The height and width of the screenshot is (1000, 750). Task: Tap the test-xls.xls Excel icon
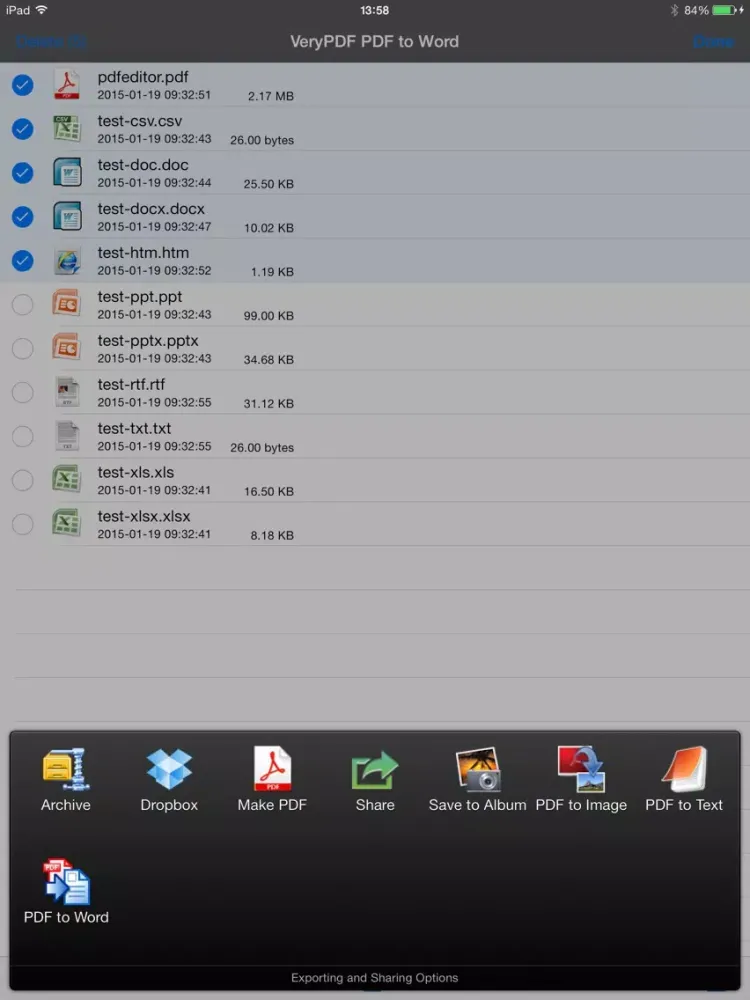pyautogui.click(x=67, y=480)
